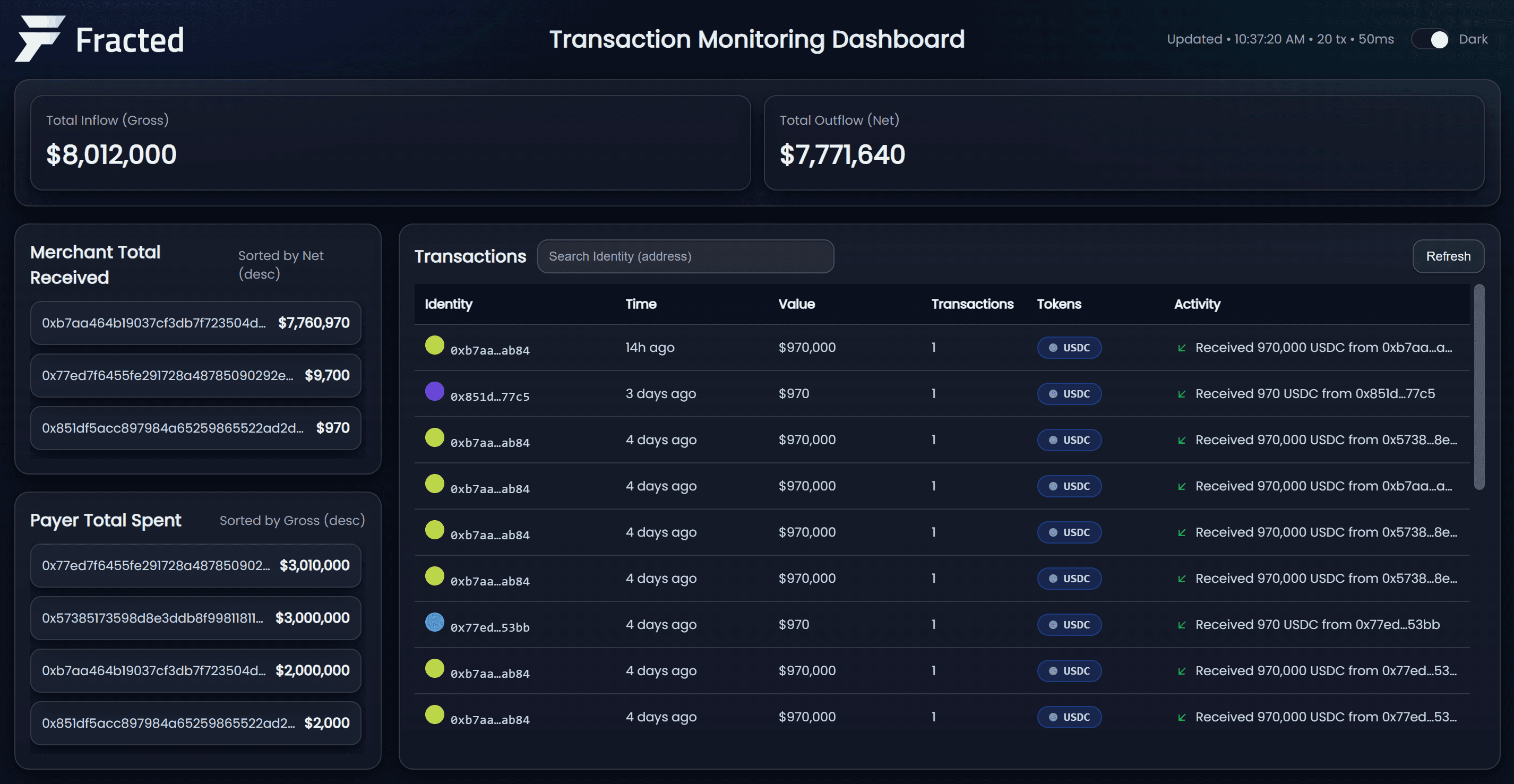Click the Fracted logo icon

coord(40,39)
